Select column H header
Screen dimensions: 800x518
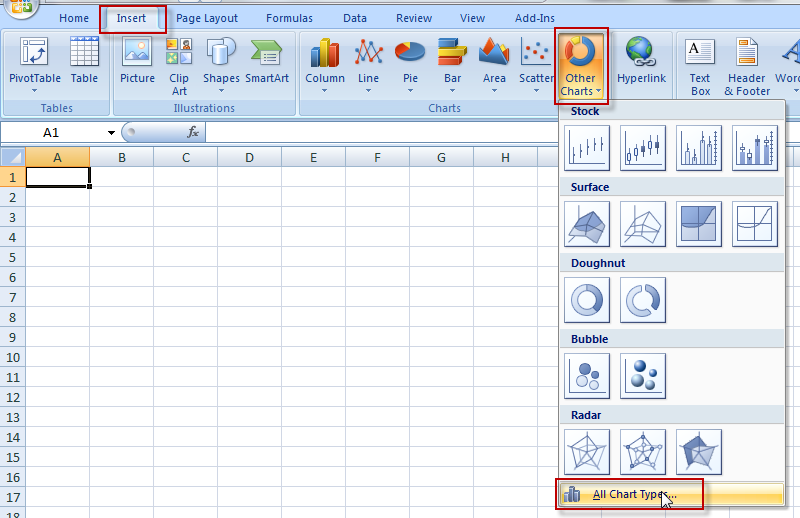505,157
